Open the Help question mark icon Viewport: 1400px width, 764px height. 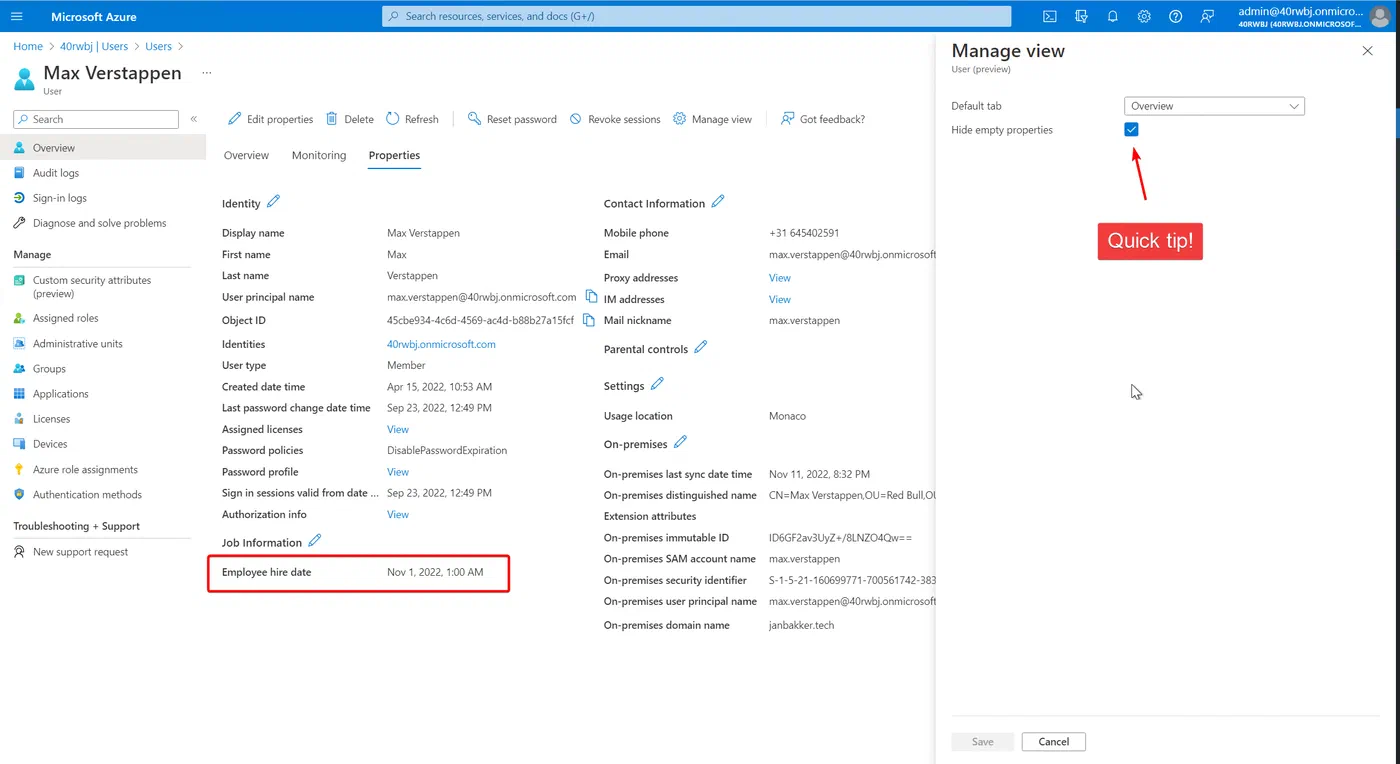click(1176, 16)
